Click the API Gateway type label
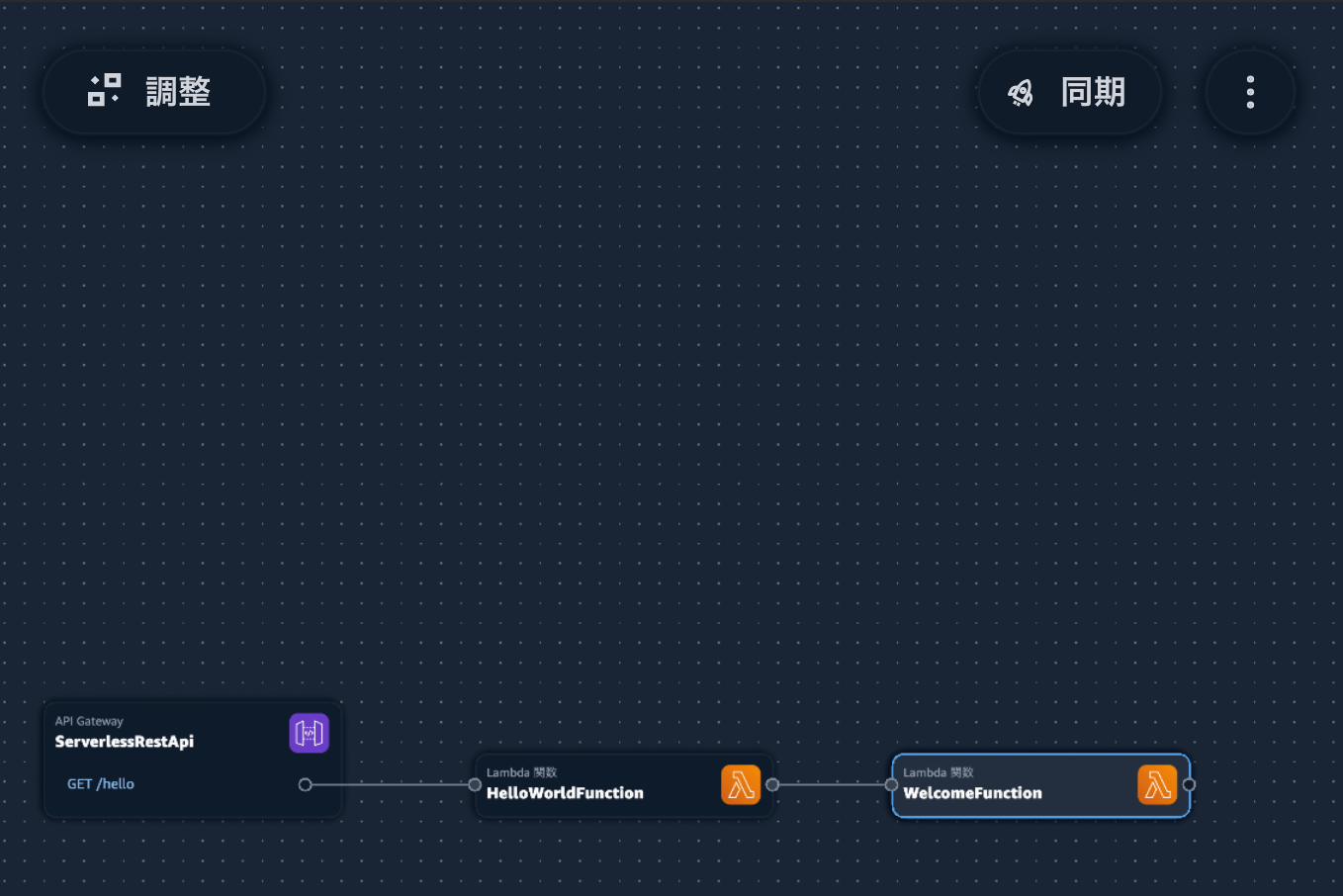The width and height of the screenshot is (1343, 896). 89,721
